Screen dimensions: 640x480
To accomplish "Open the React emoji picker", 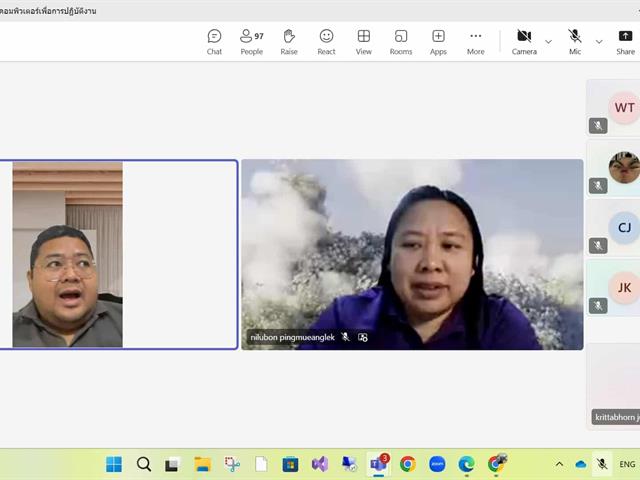I will 326,41.
